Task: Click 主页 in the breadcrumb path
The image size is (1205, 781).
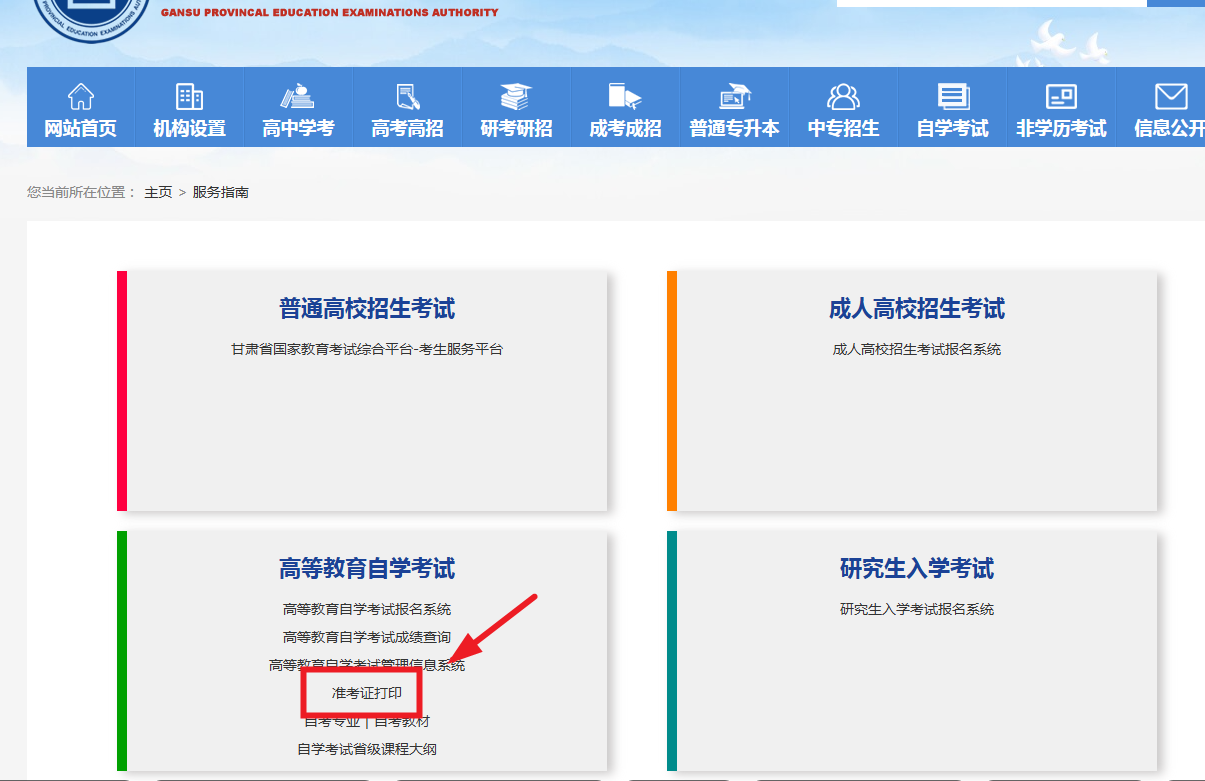Action: coord(158,192)
